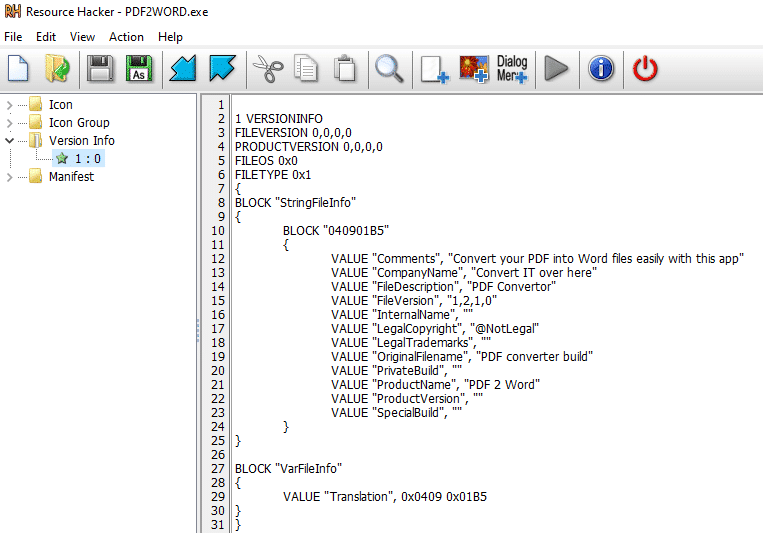Image resolution: width=763 pixels, height=533 pixels.
Task: Click the star icon beside 1 : 0
Action: (x=62, y=158)
